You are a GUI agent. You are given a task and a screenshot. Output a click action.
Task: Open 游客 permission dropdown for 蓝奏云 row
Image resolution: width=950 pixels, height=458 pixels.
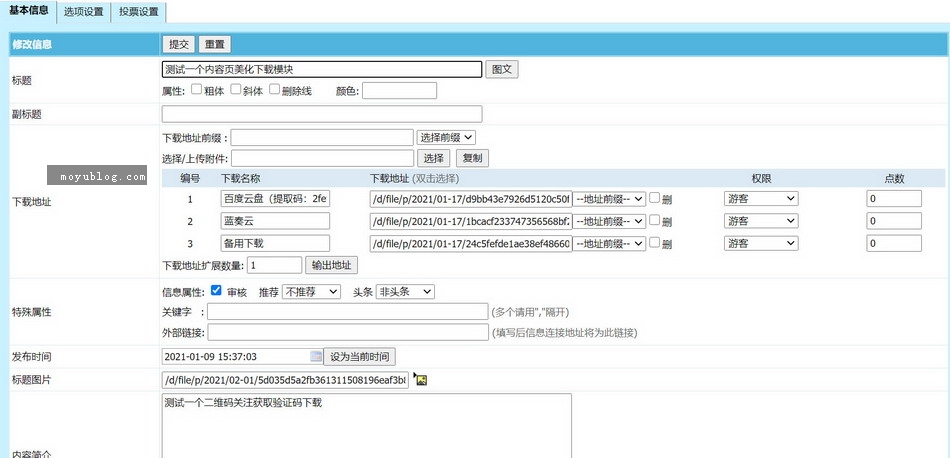click(761, 220)
